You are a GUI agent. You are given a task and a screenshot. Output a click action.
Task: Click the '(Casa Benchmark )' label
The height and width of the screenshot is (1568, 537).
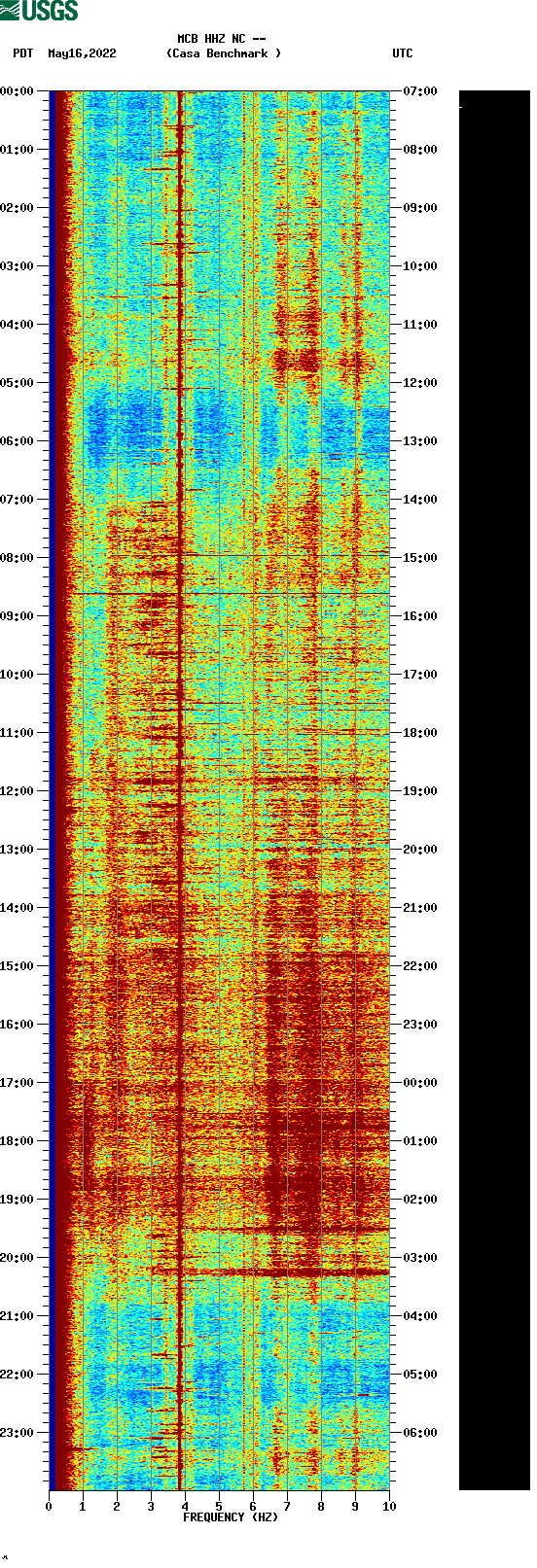[224, 53]
